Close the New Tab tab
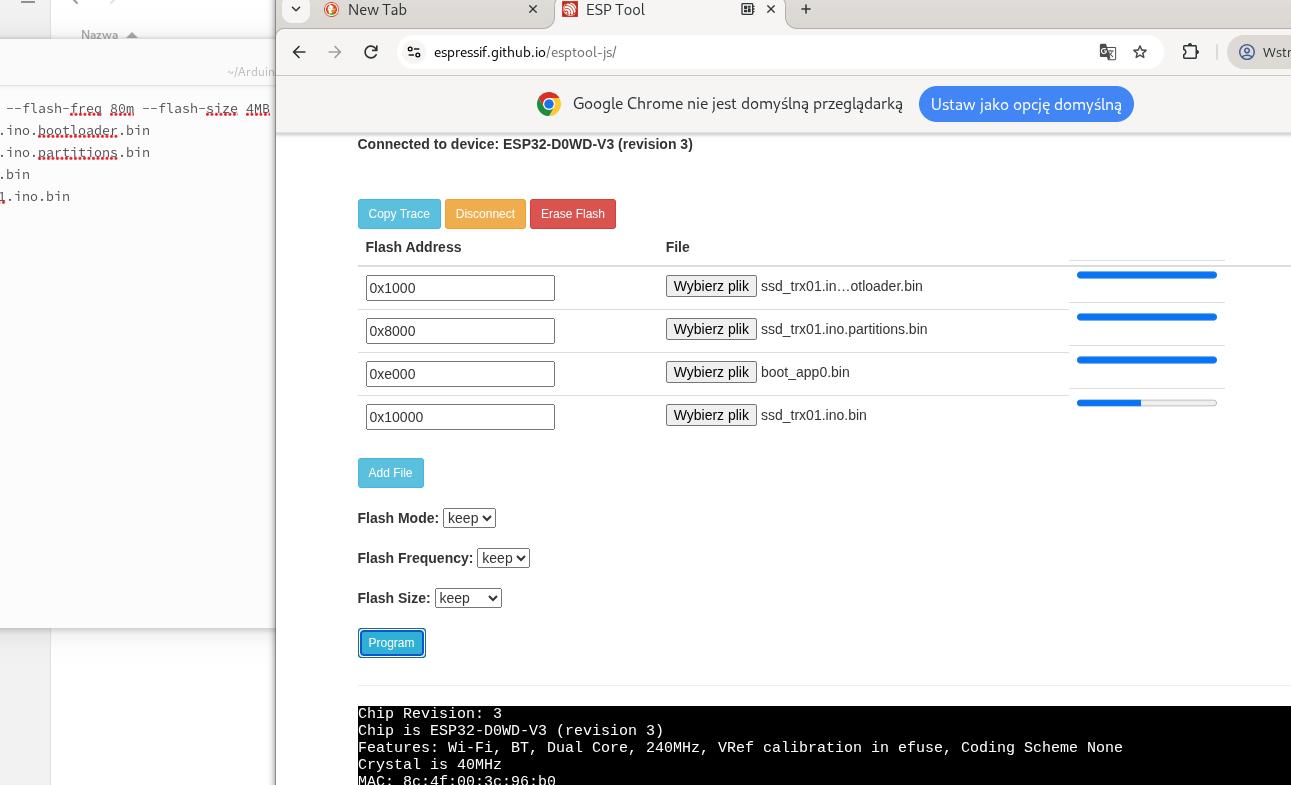 point(533,9)
